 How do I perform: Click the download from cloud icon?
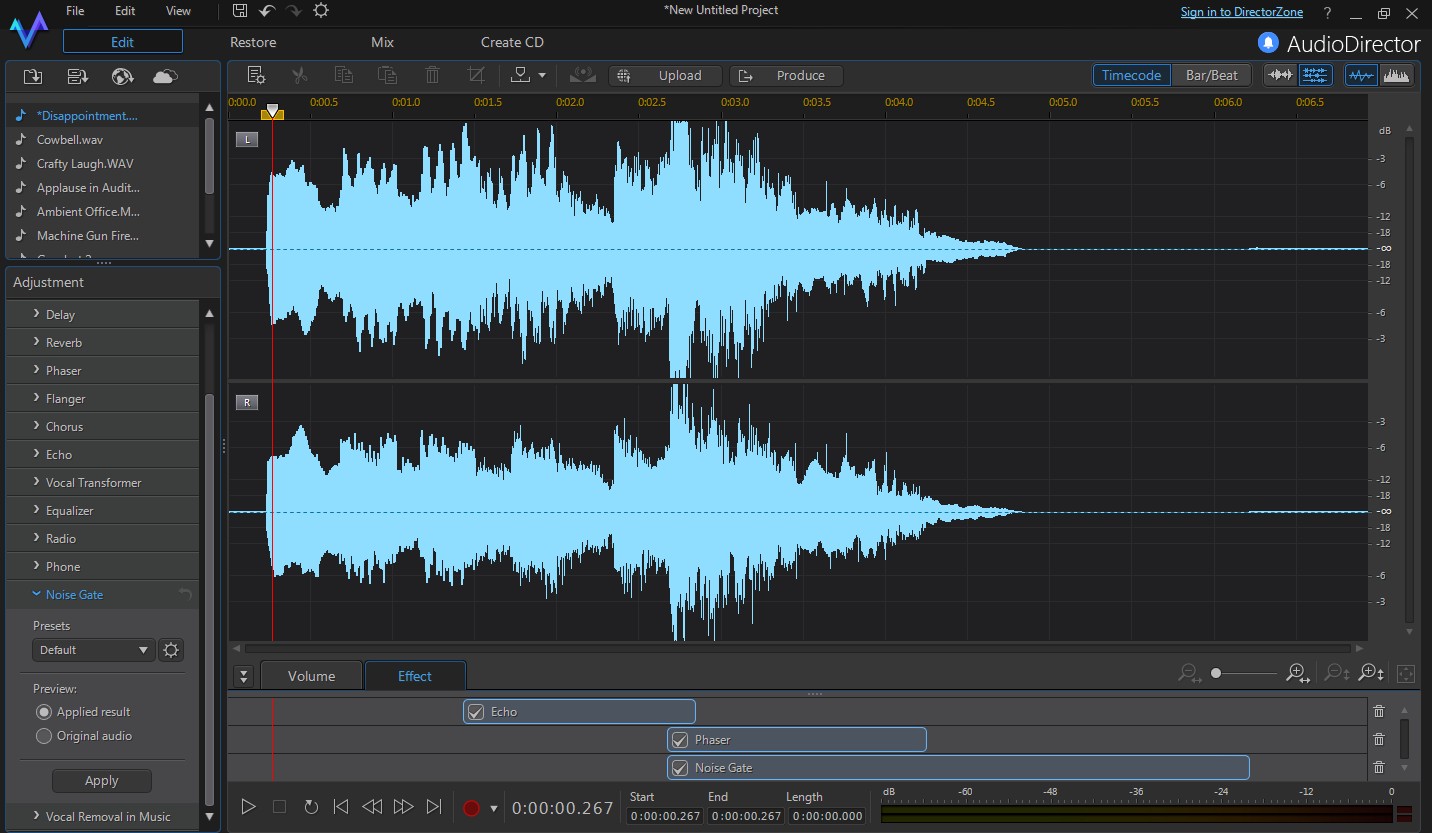(x=165, y=76)
